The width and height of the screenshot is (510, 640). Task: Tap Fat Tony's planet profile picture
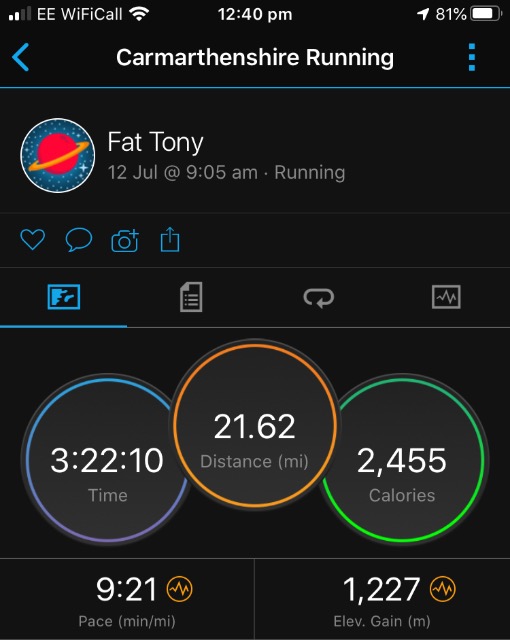pyautogui.click(x=58, y=156)
